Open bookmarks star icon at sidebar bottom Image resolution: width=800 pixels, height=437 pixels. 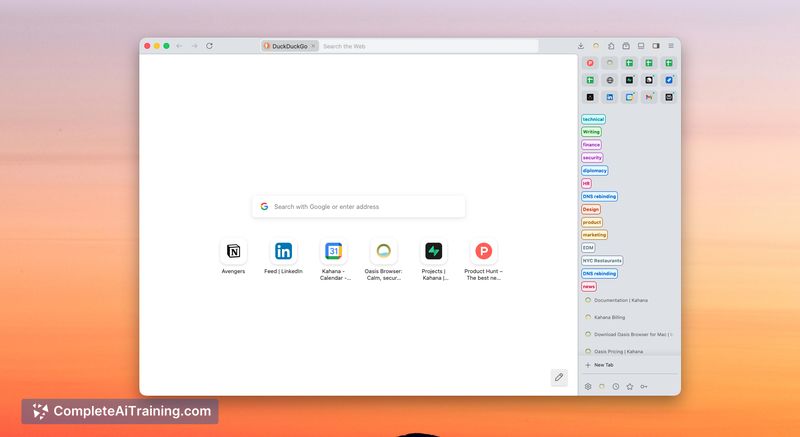630,387
